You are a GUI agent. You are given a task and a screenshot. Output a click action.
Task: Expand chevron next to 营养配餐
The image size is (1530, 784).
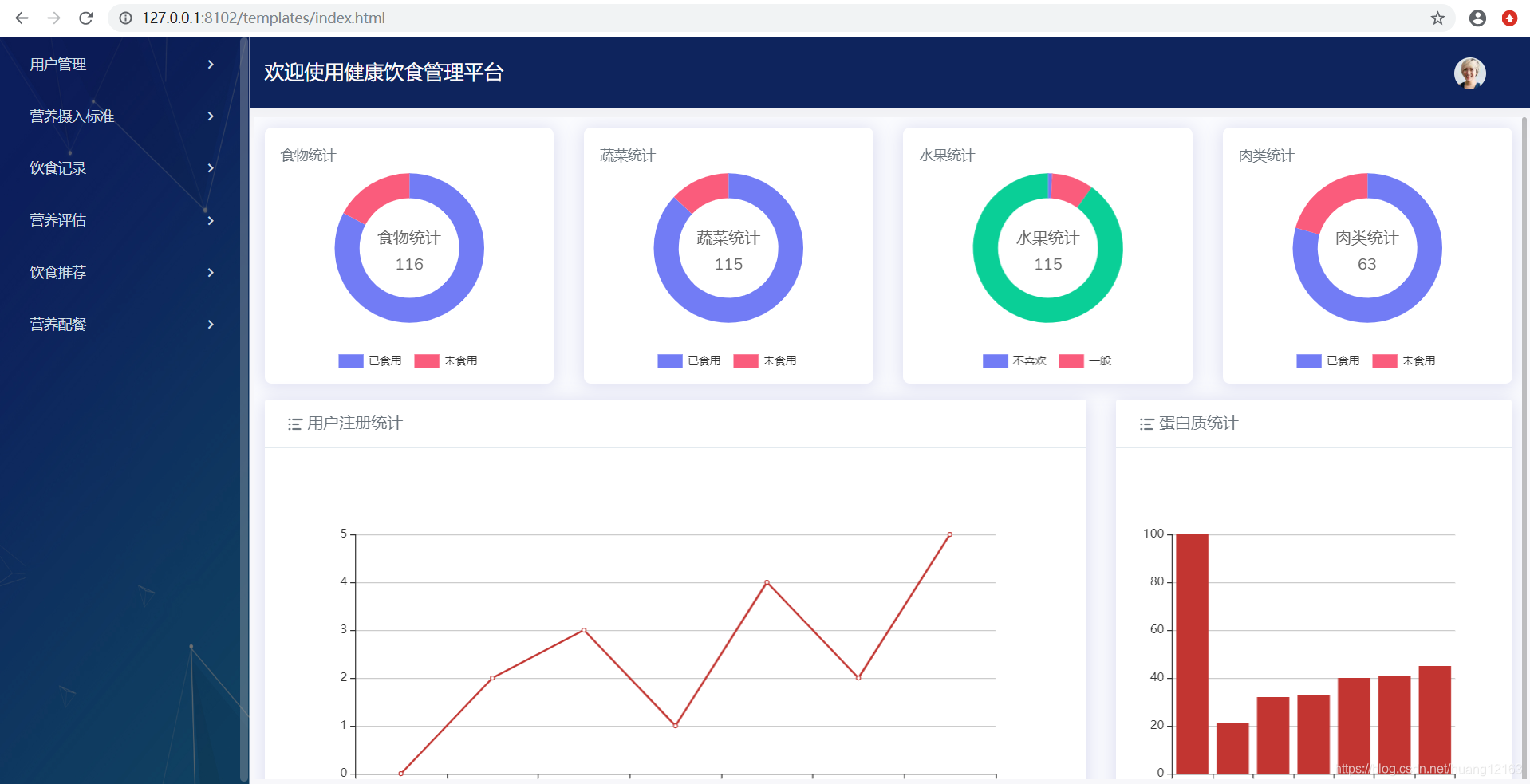click(211, 325)
